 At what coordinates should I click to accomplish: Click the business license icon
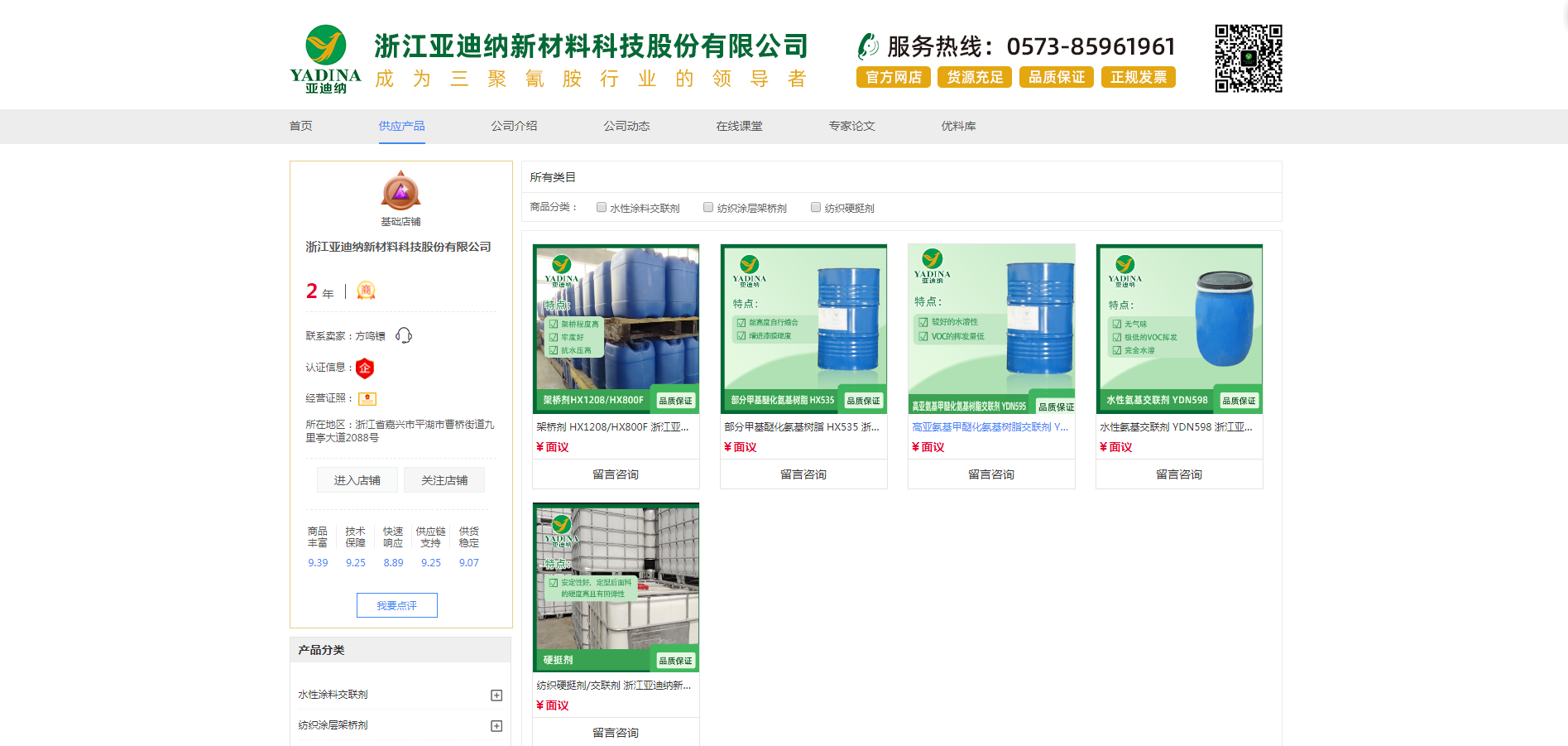click(367, 399)
